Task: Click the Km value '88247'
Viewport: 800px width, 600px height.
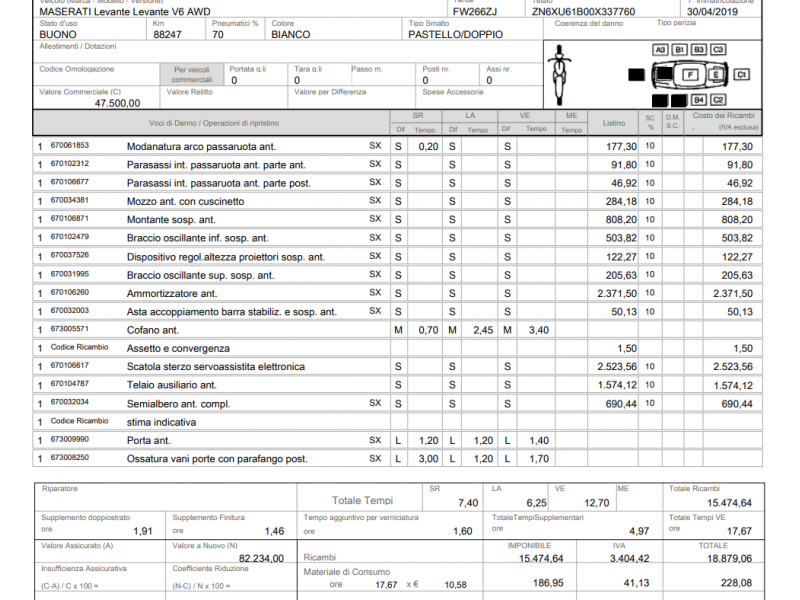Action: point(167,34)
